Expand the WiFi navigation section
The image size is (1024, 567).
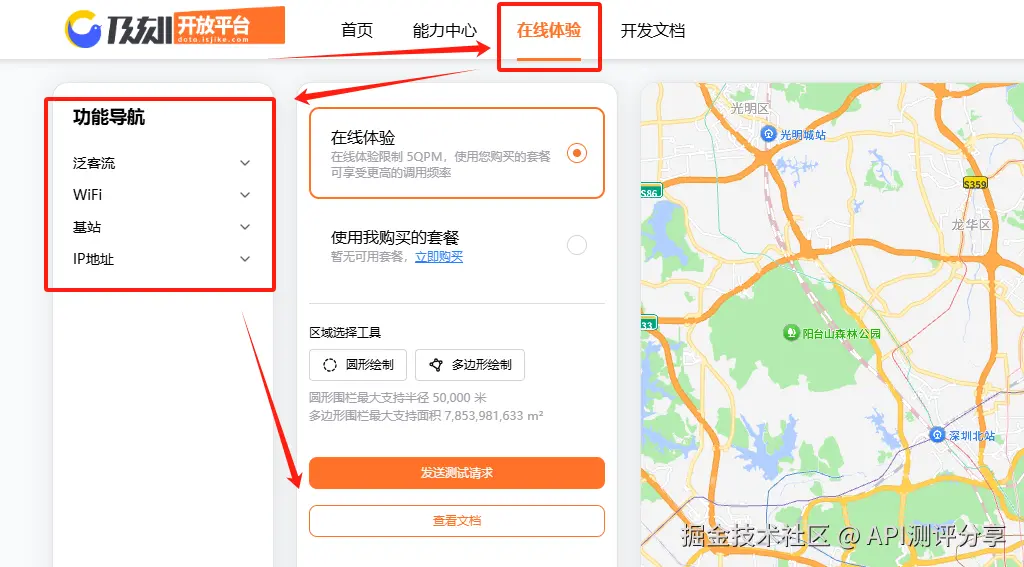coord(161,195)
